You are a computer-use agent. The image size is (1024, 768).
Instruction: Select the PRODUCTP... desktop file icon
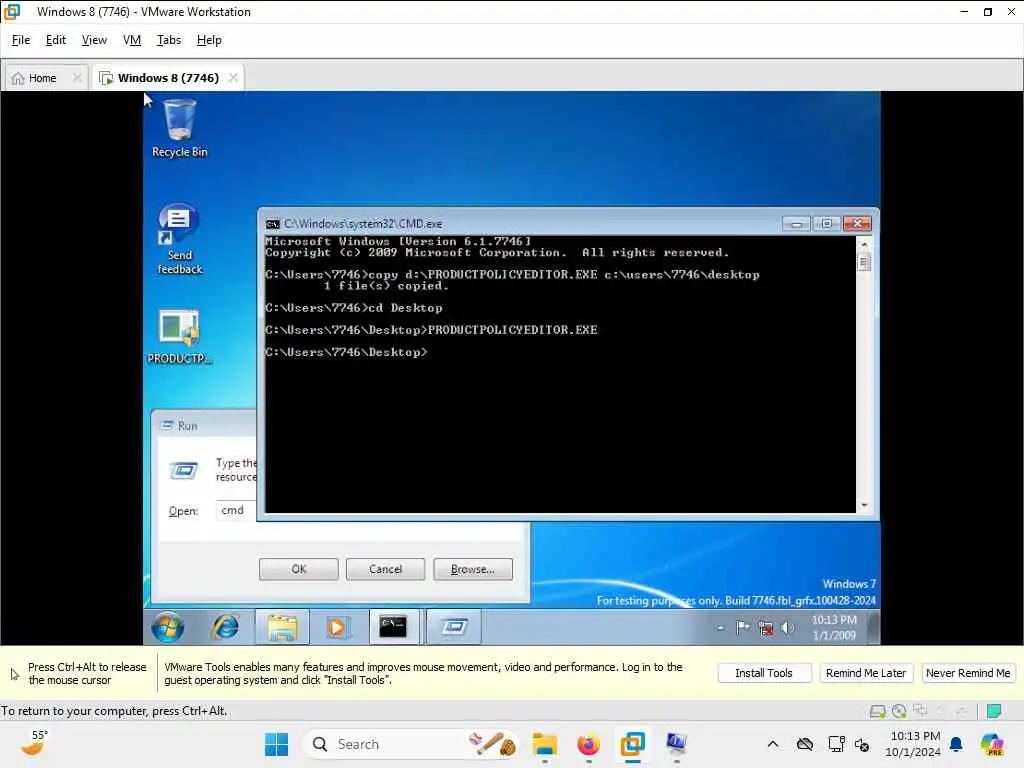coord(179,336)
